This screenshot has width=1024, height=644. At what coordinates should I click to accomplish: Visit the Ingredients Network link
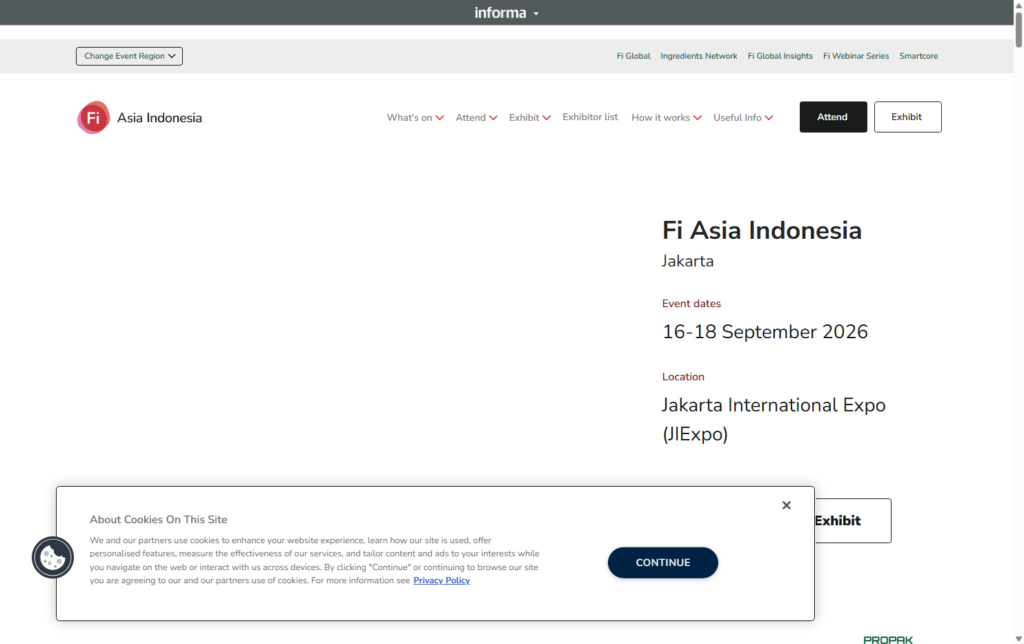(x=698, y=56)
